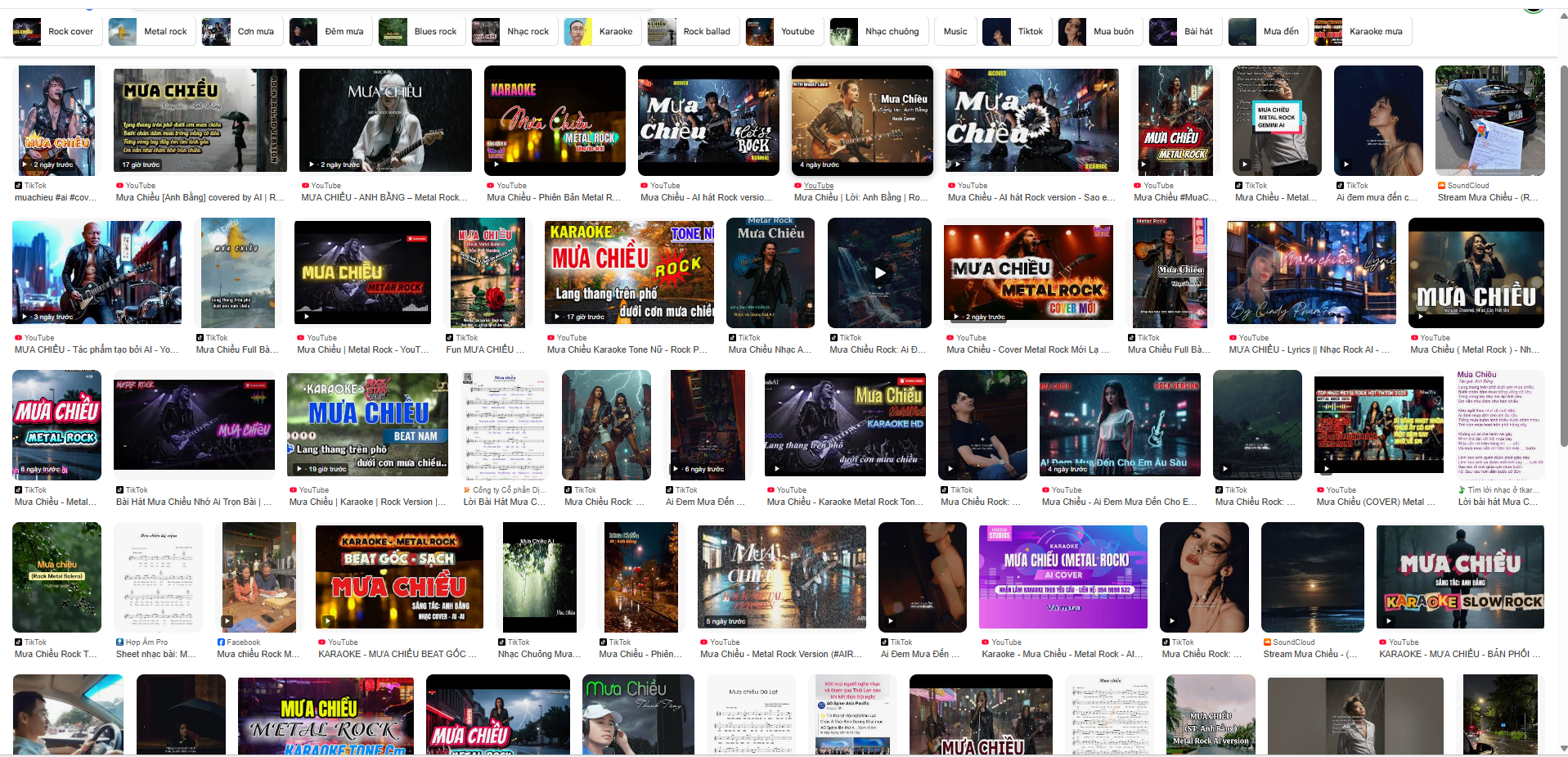1568x757 pixels.
Task: Open thumbnail for Sheet nhạc bài: M...
Action: click(x=157, y=578)
